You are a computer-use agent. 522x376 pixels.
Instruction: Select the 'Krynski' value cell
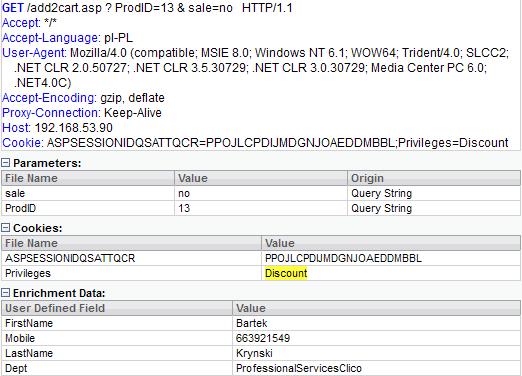pyautogui.click(x=376, y=353)
